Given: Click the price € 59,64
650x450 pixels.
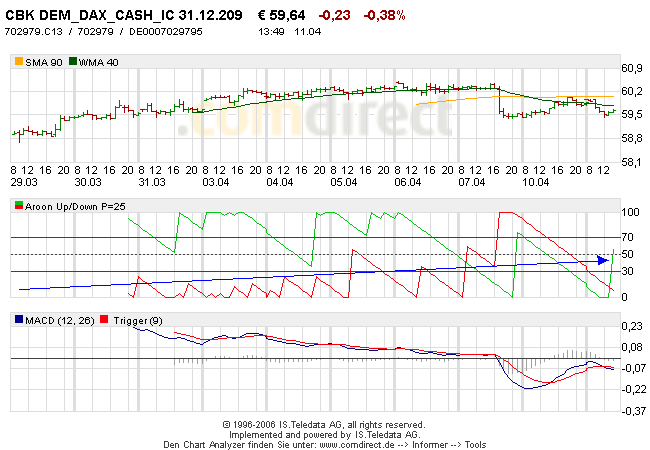Looking at the screenshot, I should (281, 15).
